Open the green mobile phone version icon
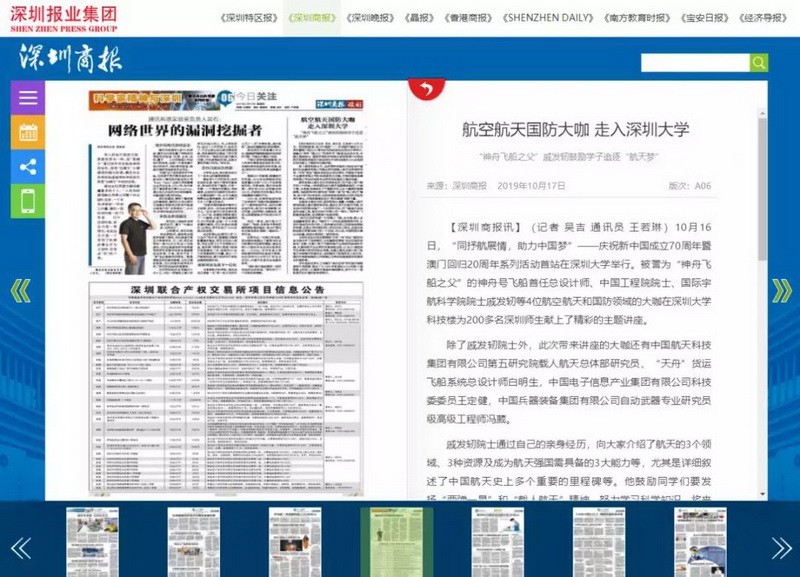Screen dimensions: 800x577 tap(28, 201)
